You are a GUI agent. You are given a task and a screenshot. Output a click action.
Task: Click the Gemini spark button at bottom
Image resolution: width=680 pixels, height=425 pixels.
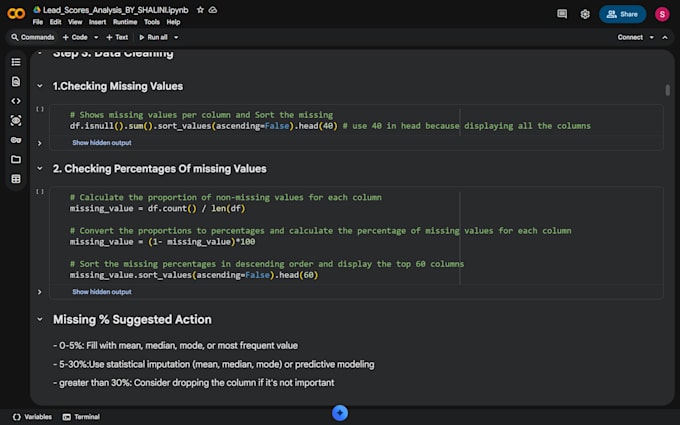tap(340, 413)
